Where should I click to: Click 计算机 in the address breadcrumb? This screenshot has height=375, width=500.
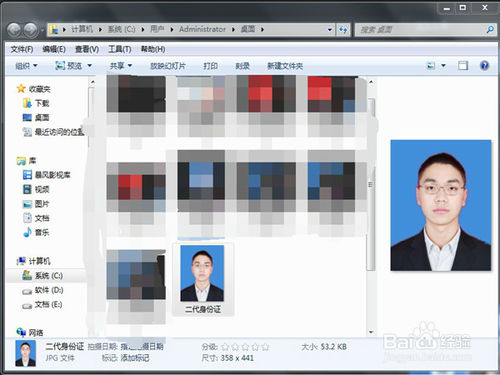(82, 29)
